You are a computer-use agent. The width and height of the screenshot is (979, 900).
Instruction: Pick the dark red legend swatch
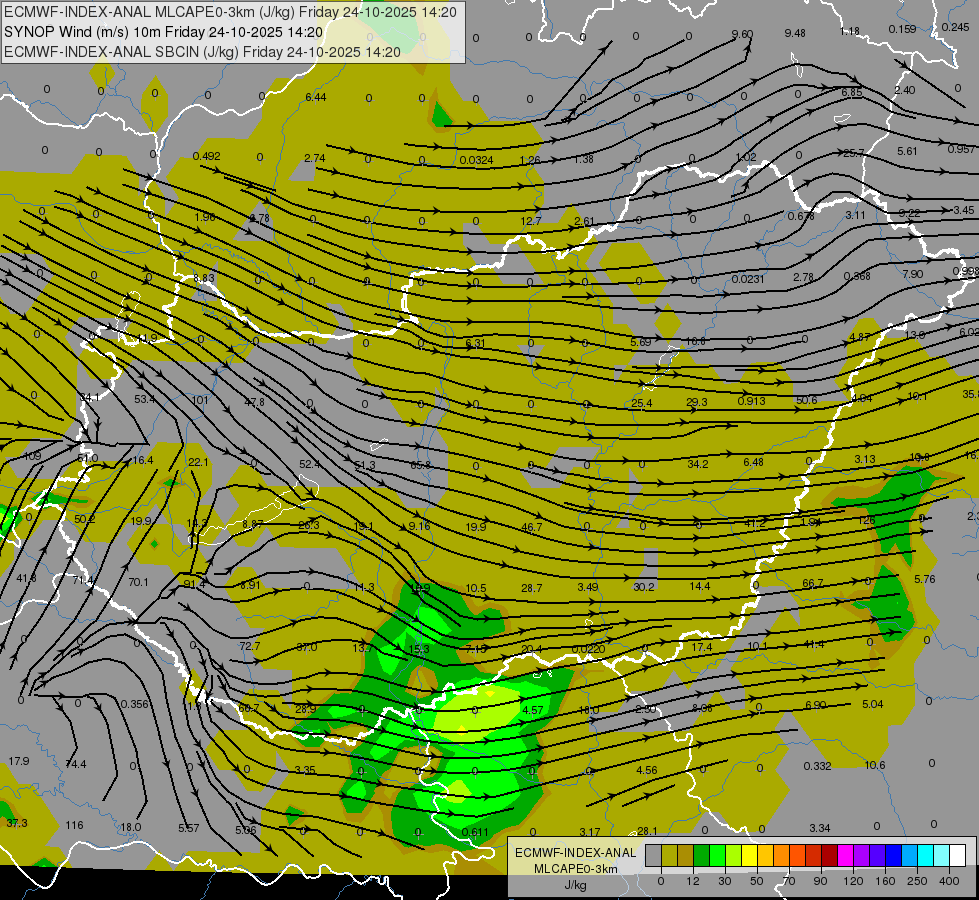(x=829, y=855)
